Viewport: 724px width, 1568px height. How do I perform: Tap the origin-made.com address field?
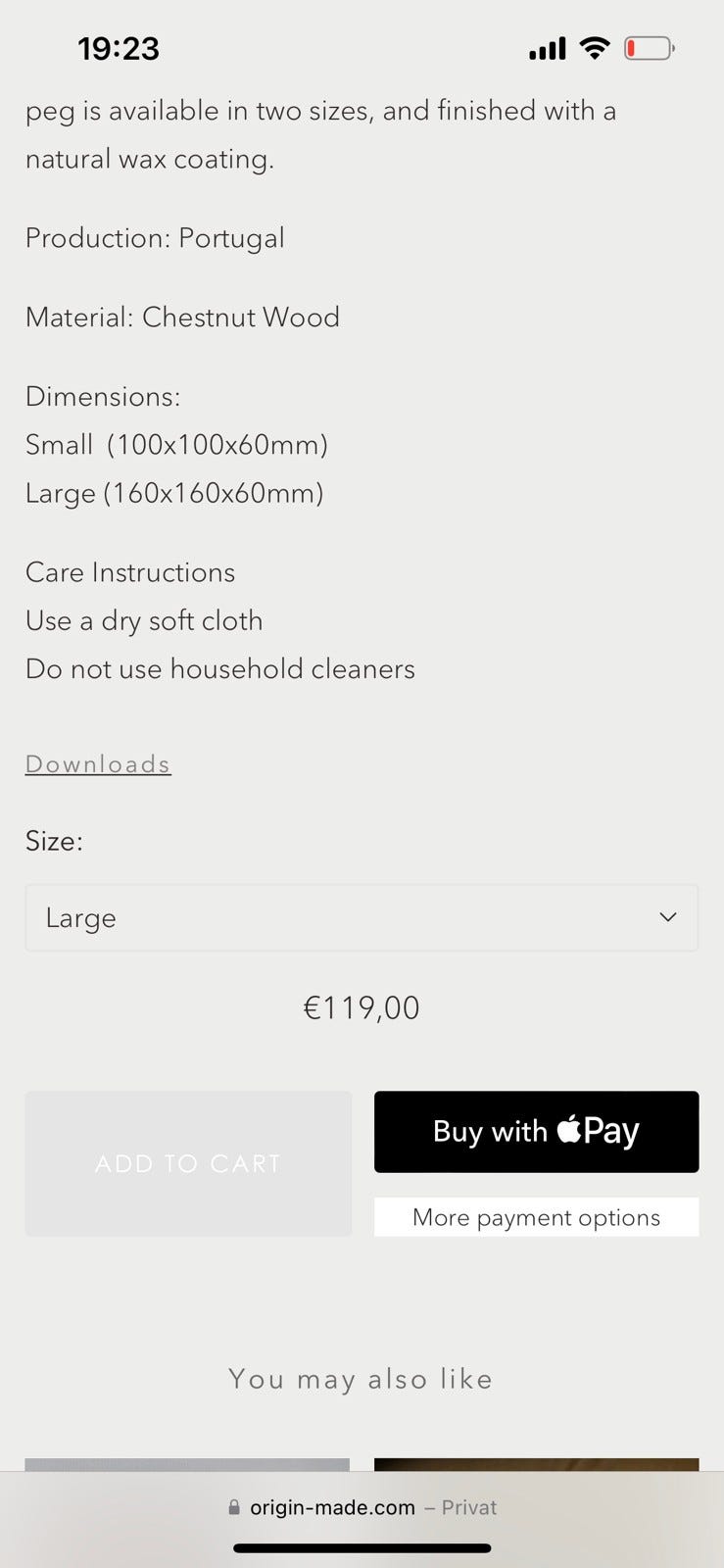point(332,1507)
